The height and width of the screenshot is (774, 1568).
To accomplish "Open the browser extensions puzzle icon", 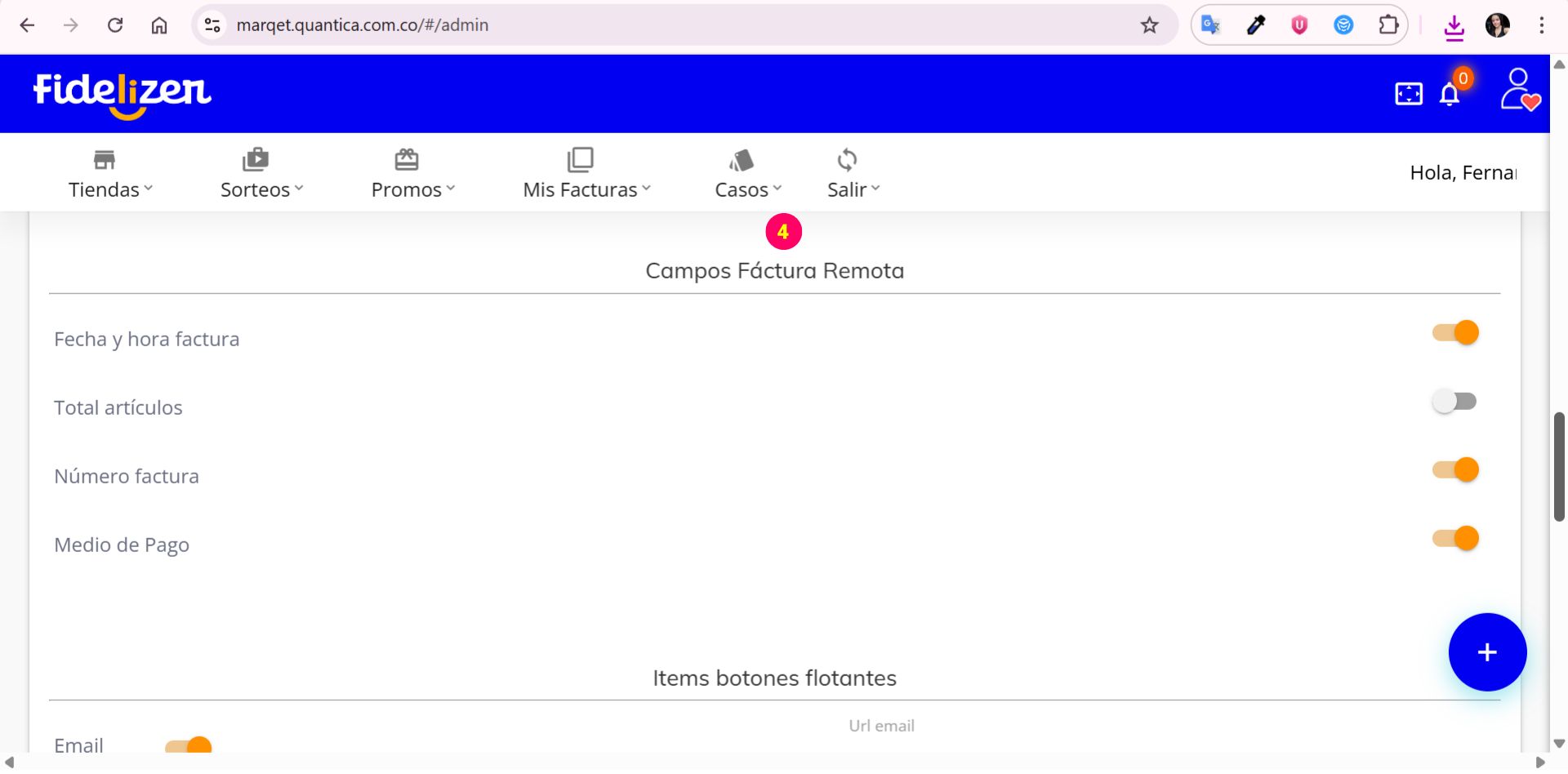I will tap(1388, 25).
